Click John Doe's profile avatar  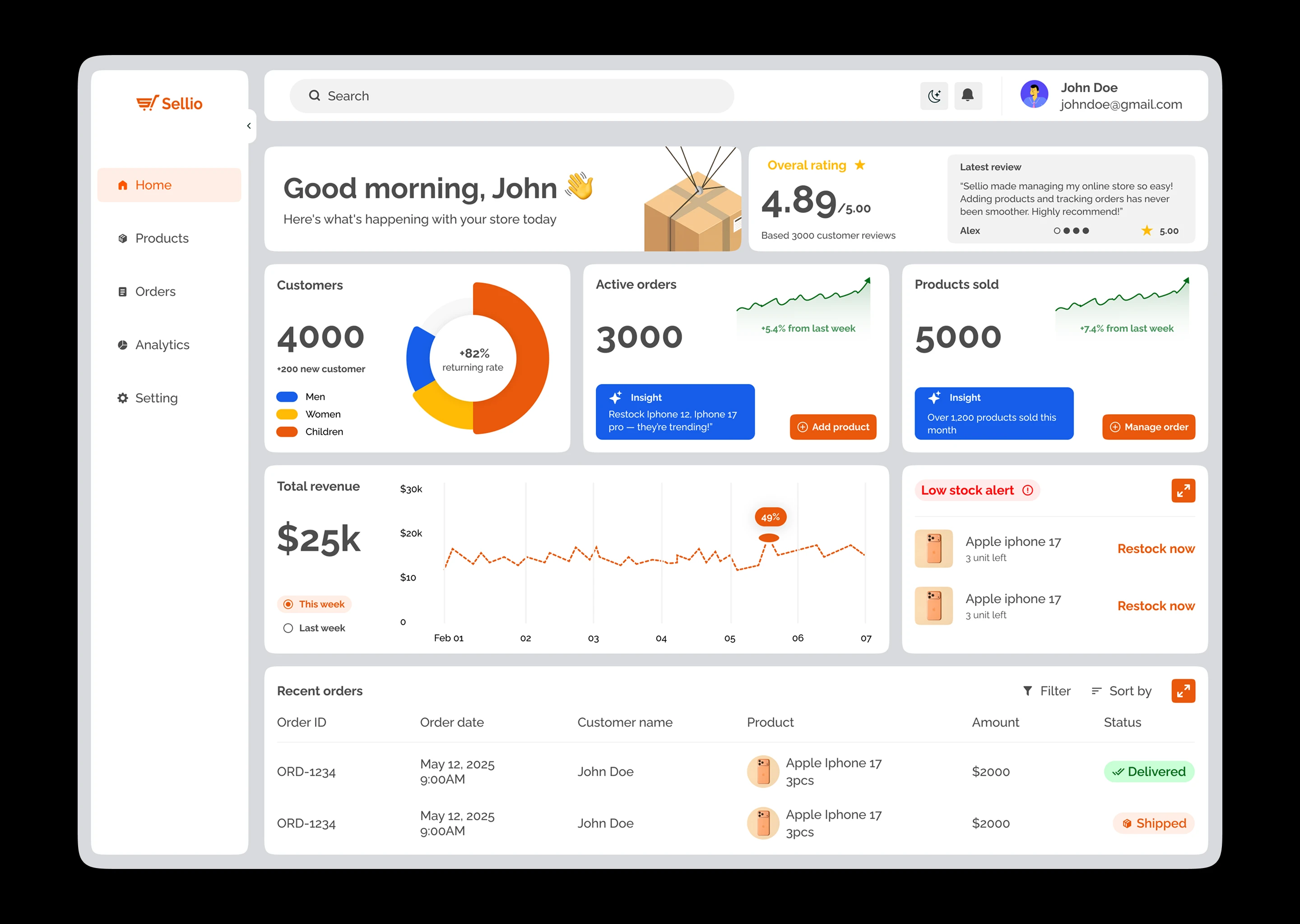(1034, 94)
